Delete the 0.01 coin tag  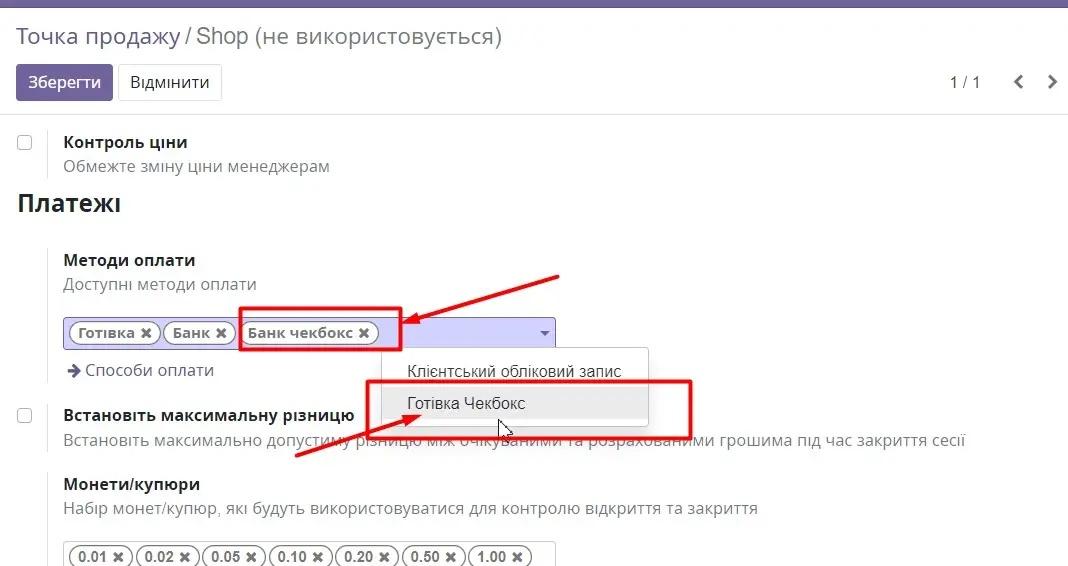pos(118,557)
